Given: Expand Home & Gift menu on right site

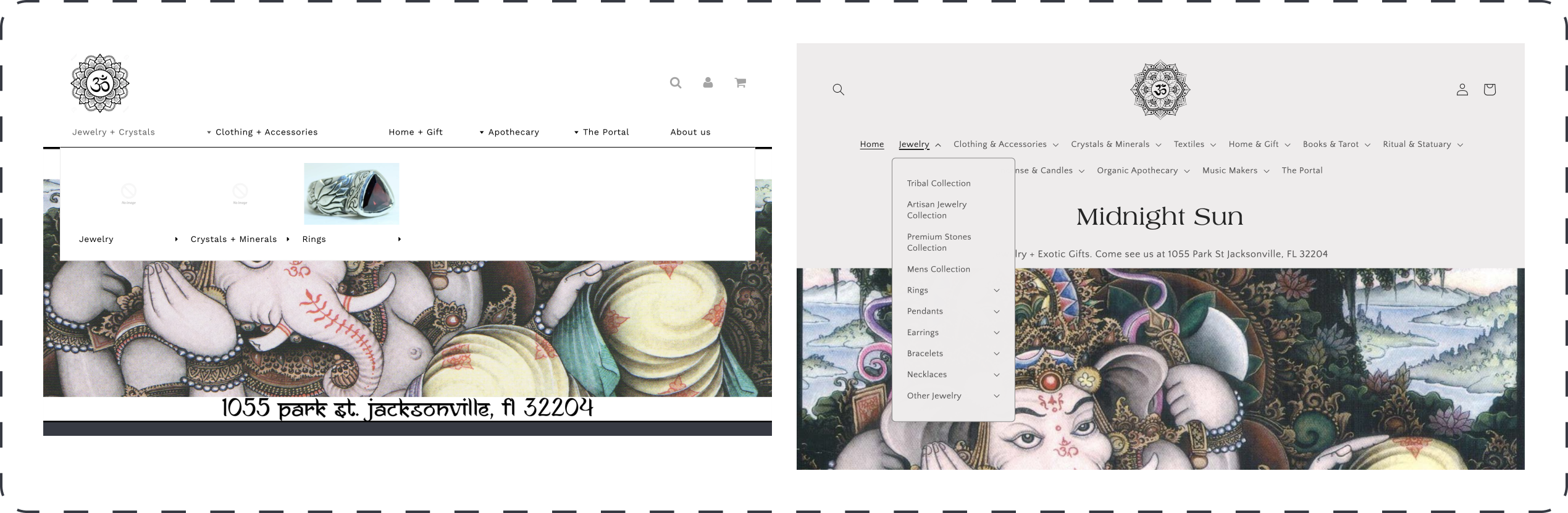Looking at the screenshot, I should (1259, 144).
